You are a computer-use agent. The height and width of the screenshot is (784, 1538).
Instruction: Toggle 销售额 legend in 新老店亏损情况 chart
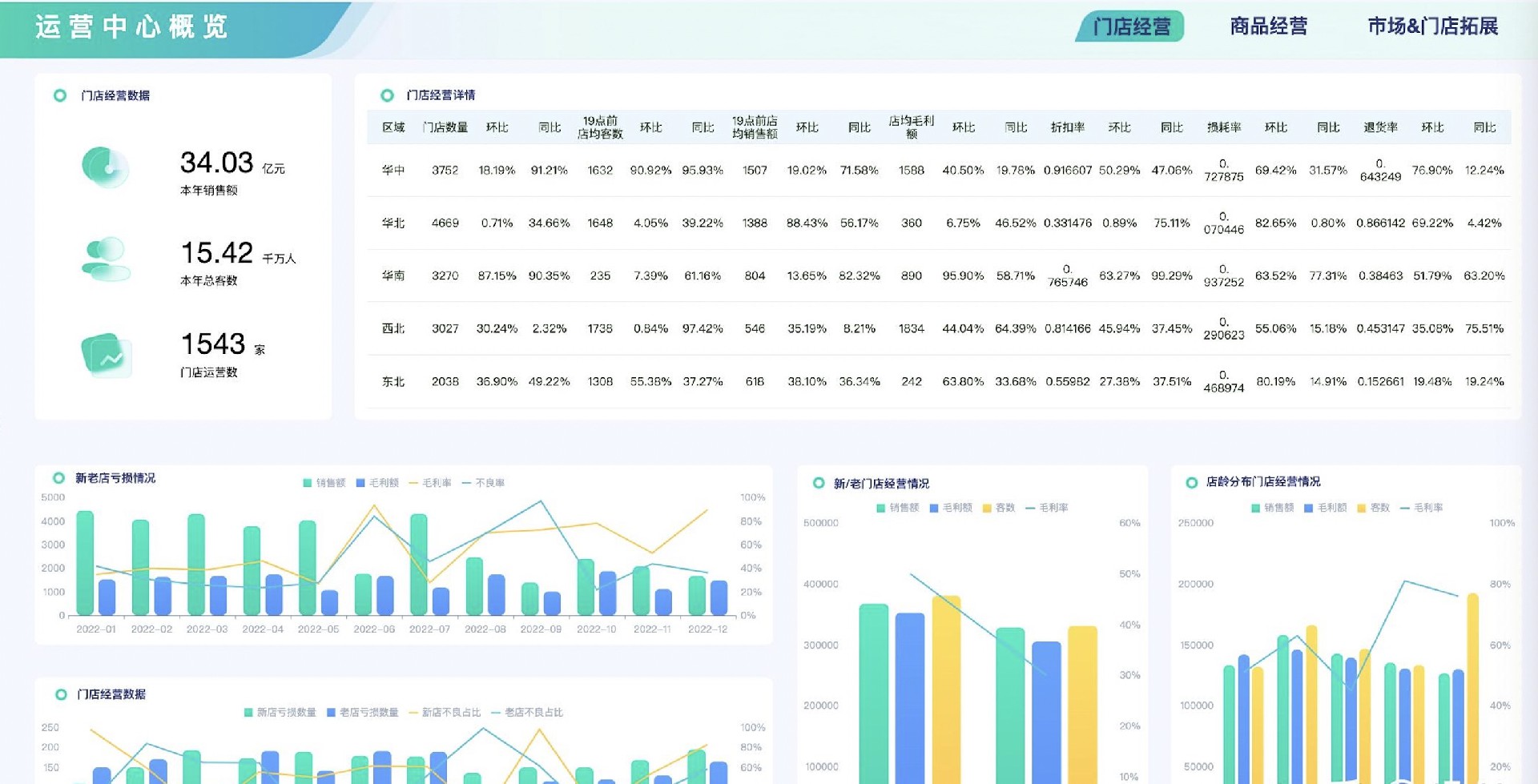tap(324, 483)
